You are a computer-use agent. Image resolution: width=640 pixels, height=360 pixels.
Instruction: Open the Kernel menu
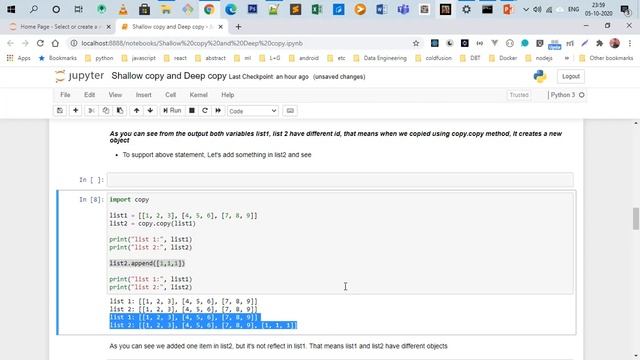point(198,95)
